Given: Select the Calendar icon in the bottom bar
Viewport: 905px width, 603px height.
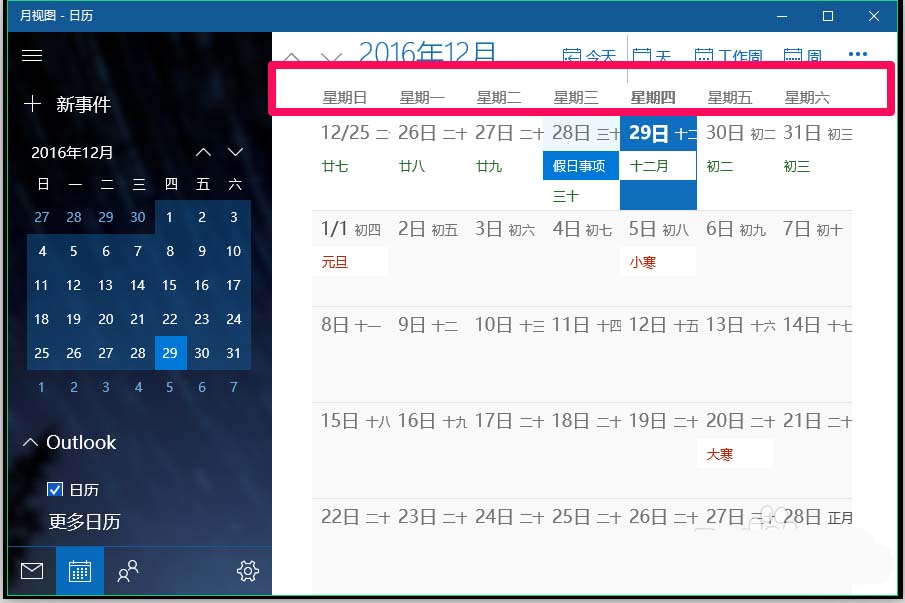Looking at the screenshot, I should (79, 571).
